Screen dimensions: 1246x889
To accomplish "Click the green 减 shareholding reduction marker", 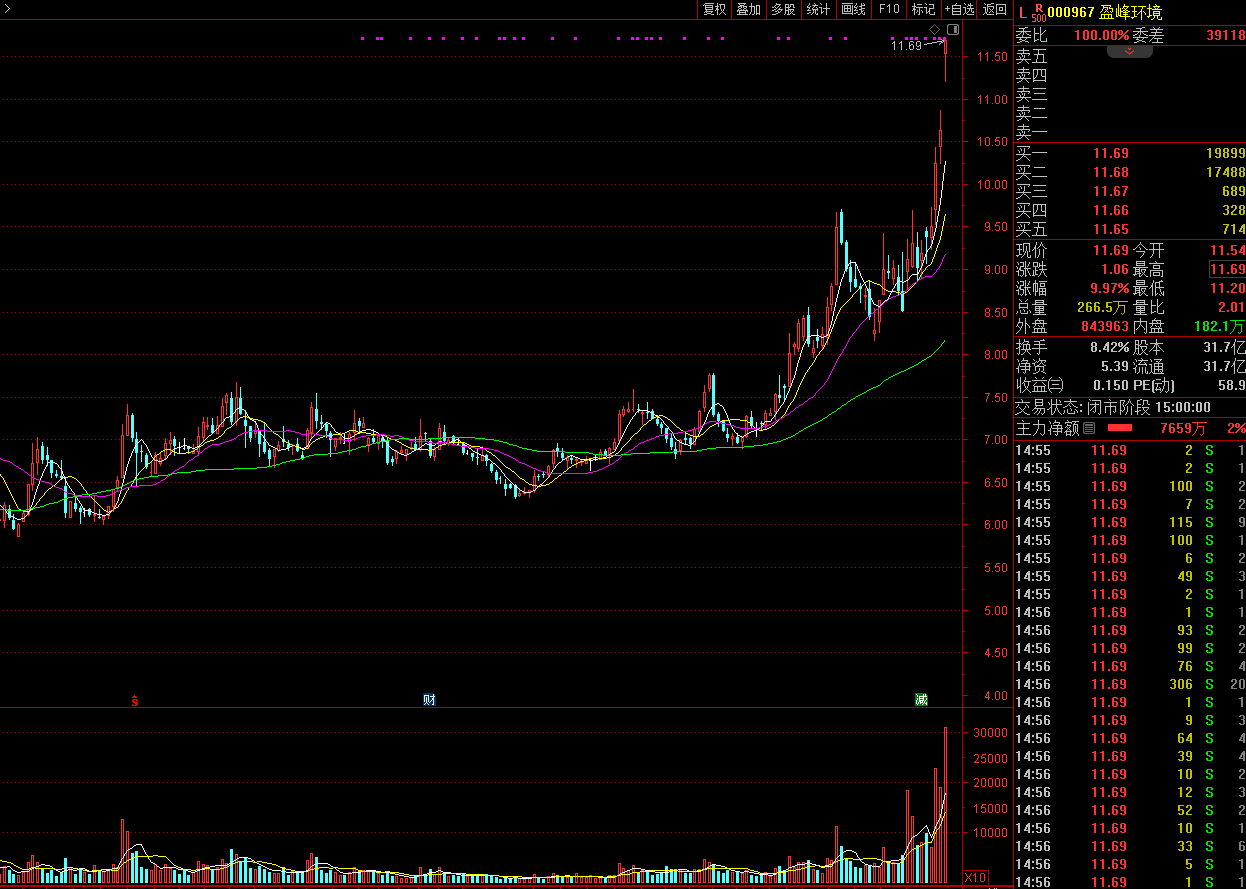I will pyautogui.click(x=921, y=700).
